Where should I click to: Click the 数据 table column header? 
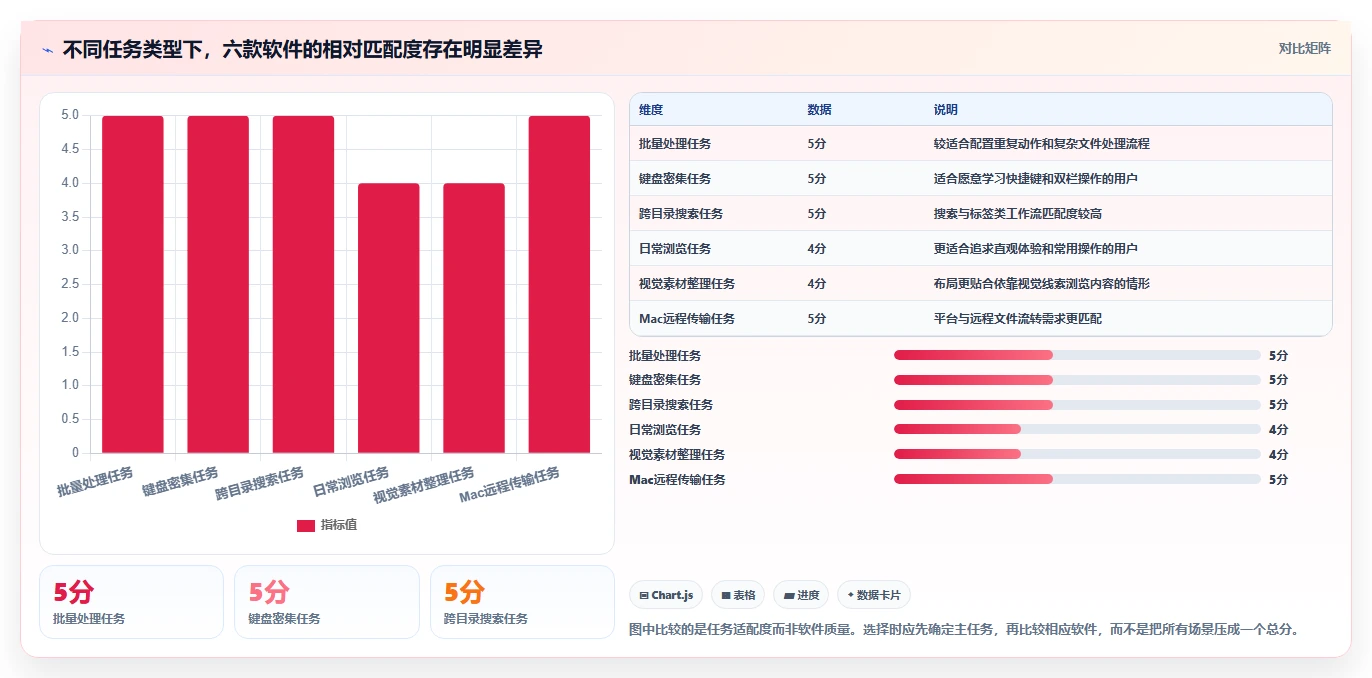[x=819, y=110]
